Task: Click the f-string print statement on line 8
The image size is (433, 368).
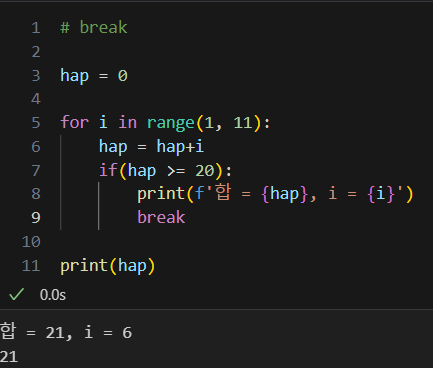Action: [x=275, y=194]
